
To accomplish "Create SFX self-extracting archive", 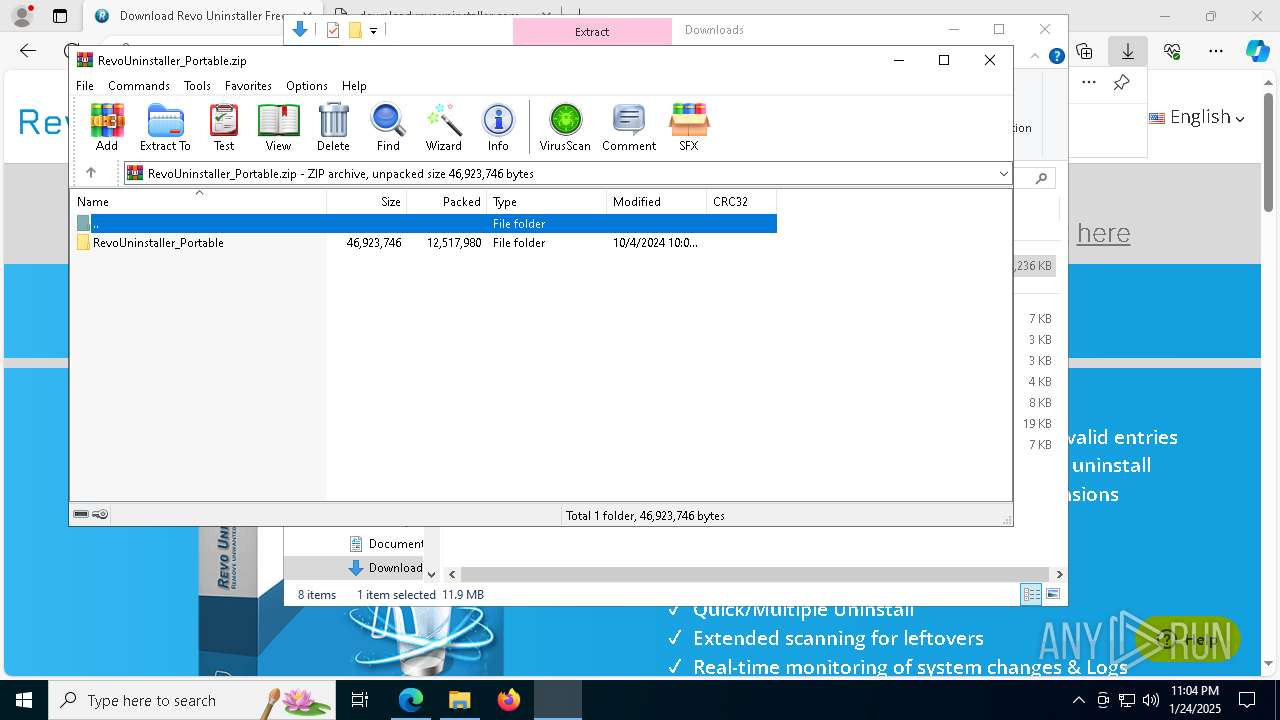I will click(689, 127).
